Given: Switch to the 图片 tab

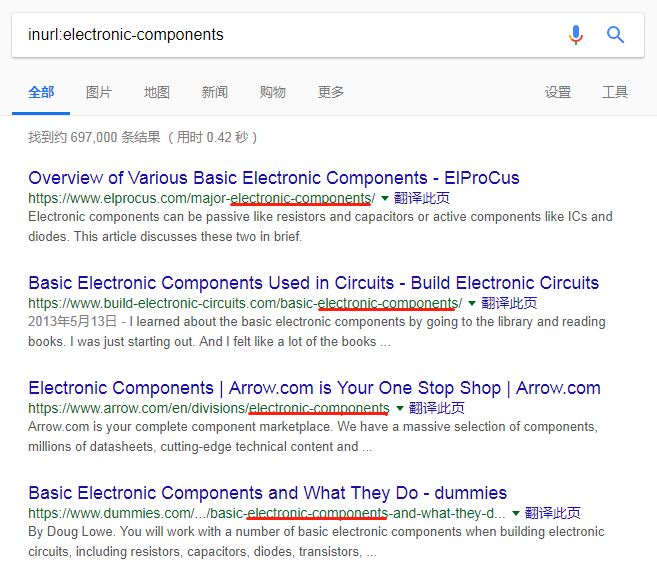Looking at the screenshot, I should click(x=99, y=92).
